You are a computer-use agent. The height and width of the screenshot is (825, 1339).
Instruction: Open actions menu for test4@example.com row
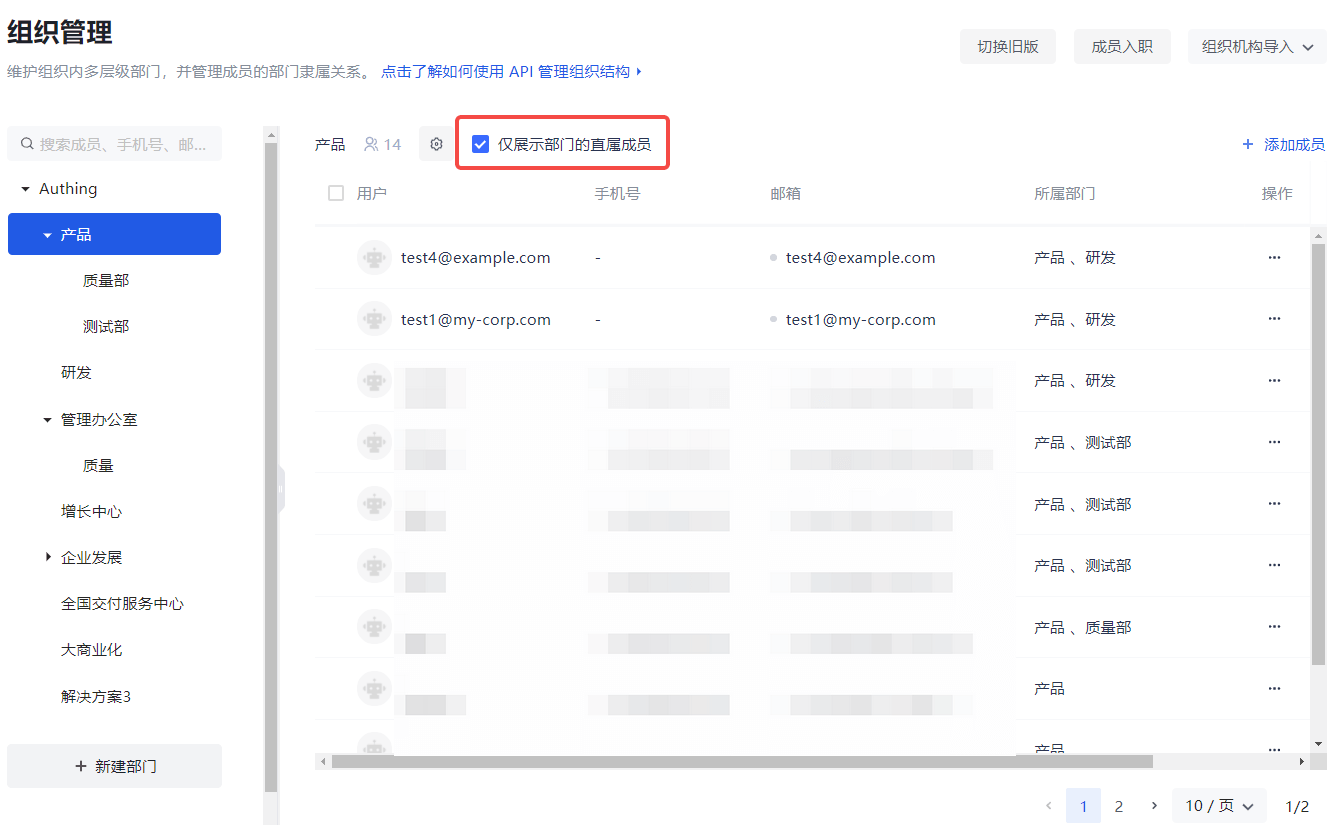pos(1274,257)
